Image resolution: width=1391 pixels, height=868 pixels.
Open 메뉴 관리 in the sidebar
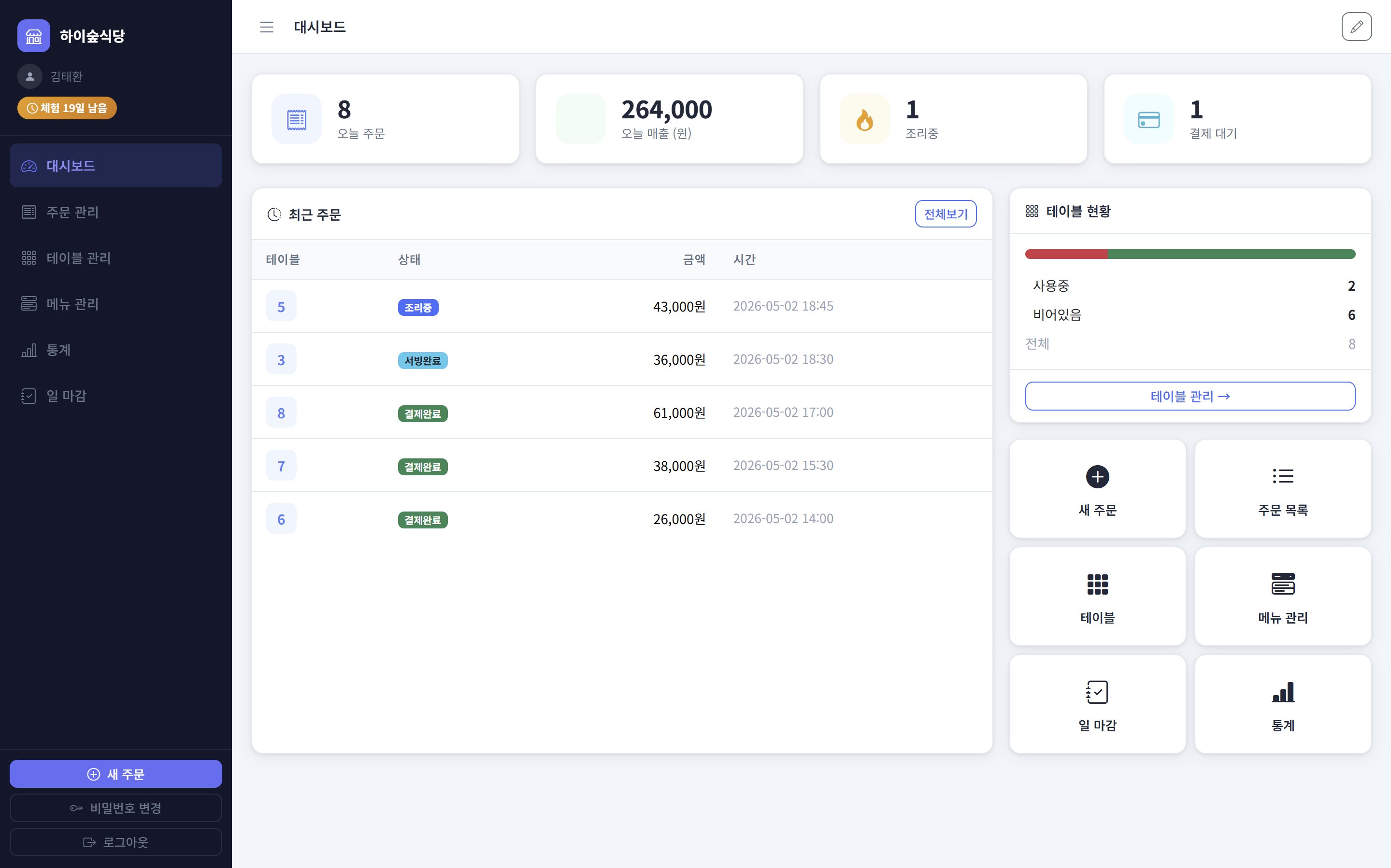(116, 304)
